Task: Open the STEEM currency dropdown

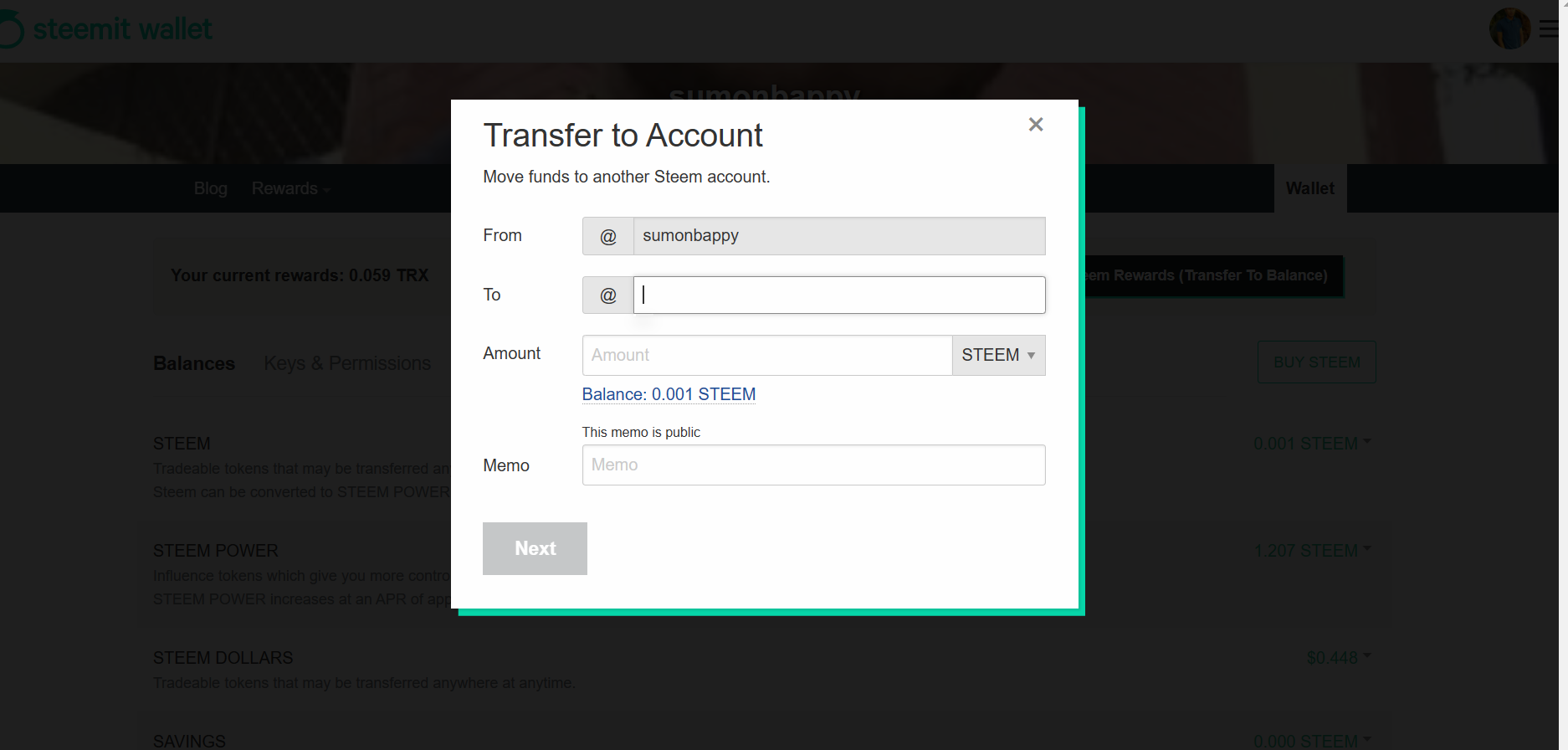Action: click(999, 355)
